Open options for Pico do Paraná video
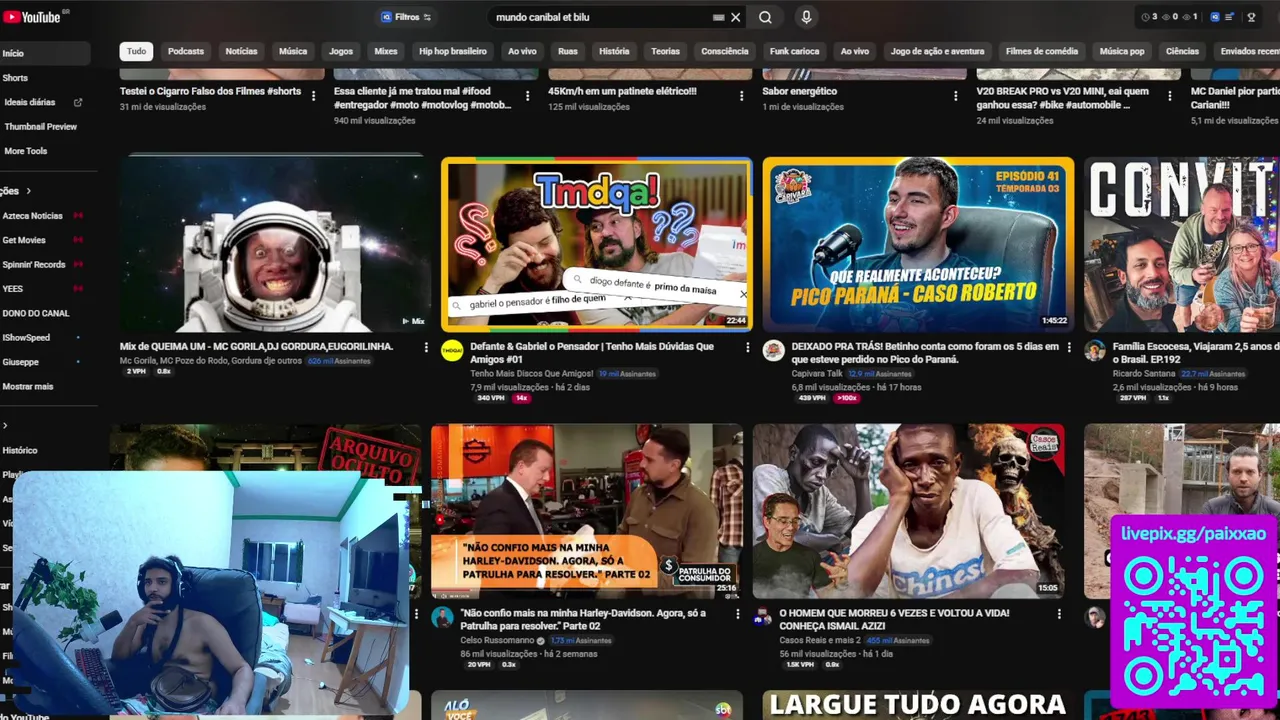The width and height of the screenshot is (1280, 720). coord(1069,348)
